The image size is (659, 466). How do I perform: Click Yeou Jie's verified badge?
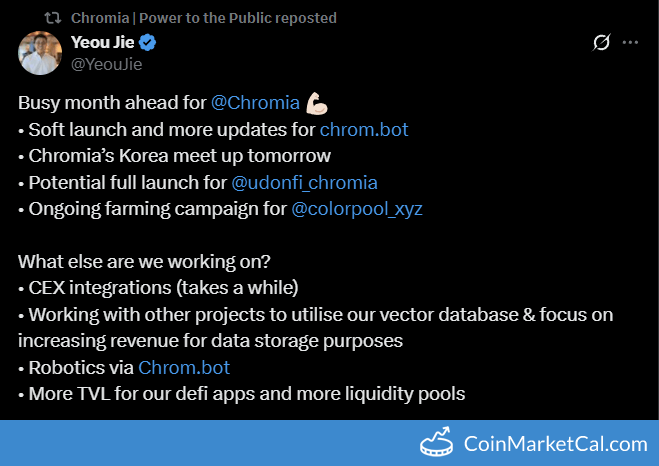pos(148,43)
